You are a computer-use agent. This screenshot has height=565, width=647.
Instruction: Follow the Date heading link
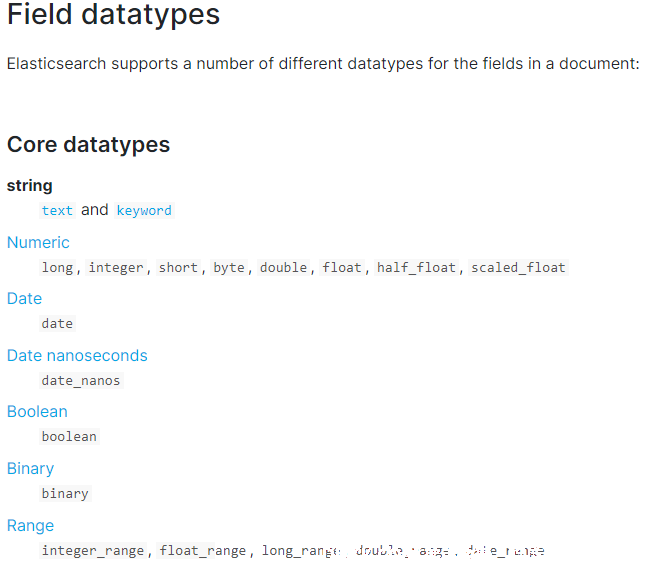point(24,298)
